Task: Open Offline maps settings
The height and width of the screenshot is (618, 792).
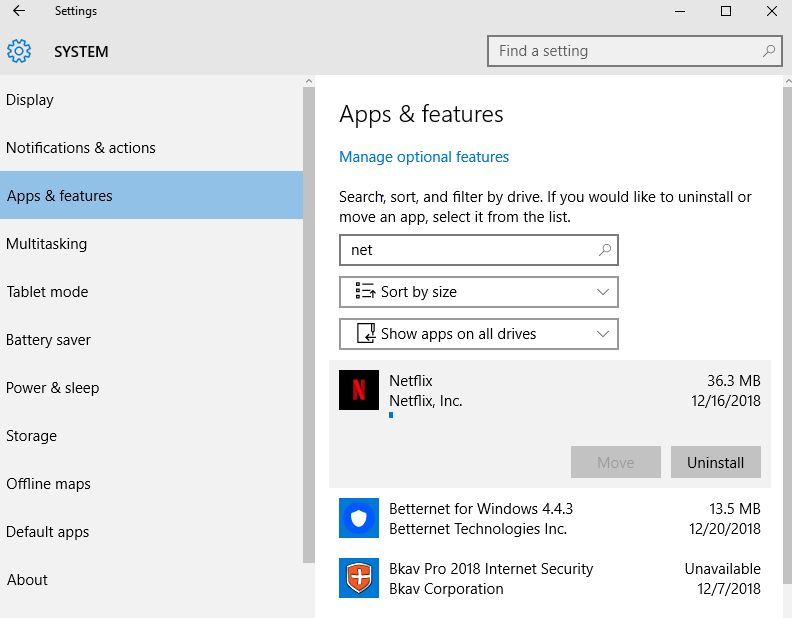Action: [152, 483]
